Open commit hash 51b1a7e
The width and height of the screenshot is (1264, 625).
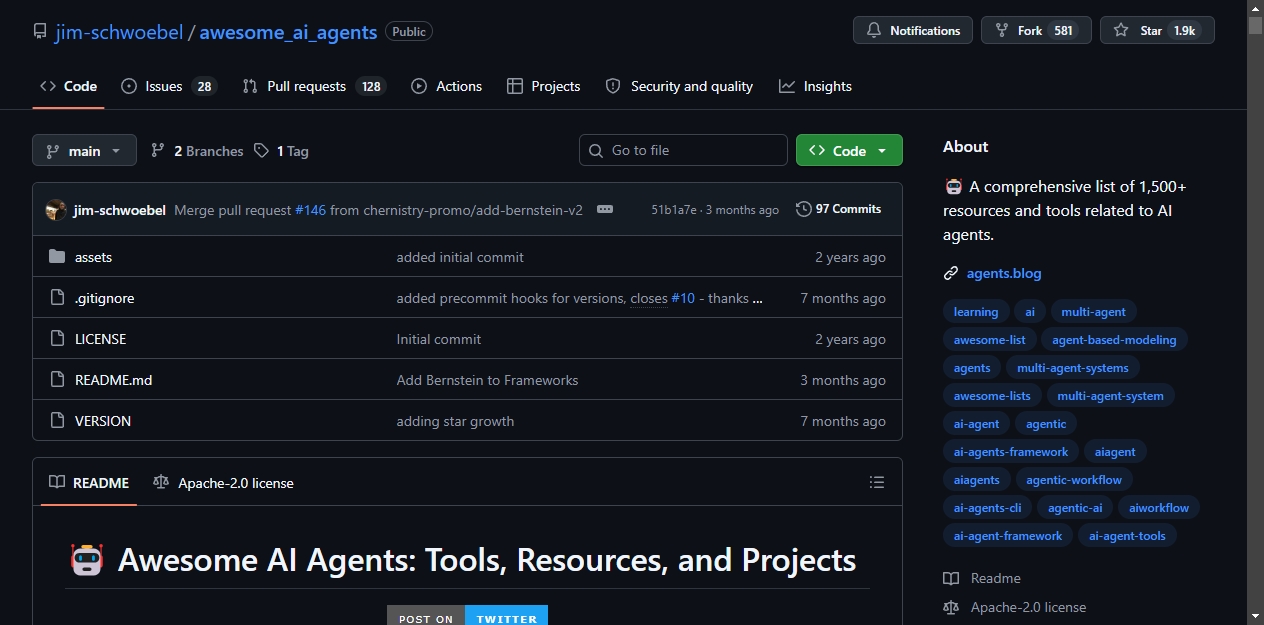pos(674,210)
